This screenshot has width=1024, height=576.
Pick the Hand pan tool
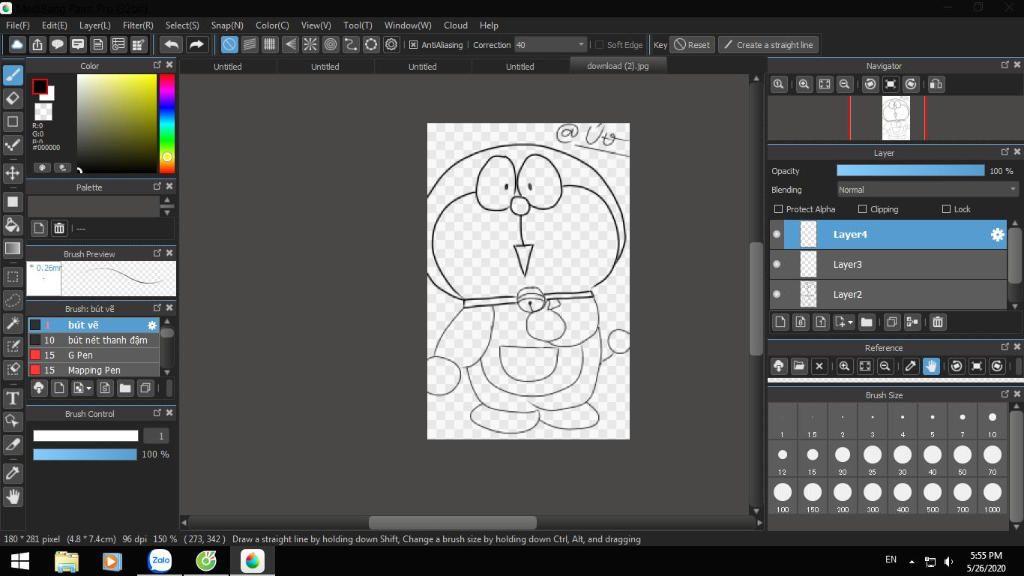(x=13, y=496)
